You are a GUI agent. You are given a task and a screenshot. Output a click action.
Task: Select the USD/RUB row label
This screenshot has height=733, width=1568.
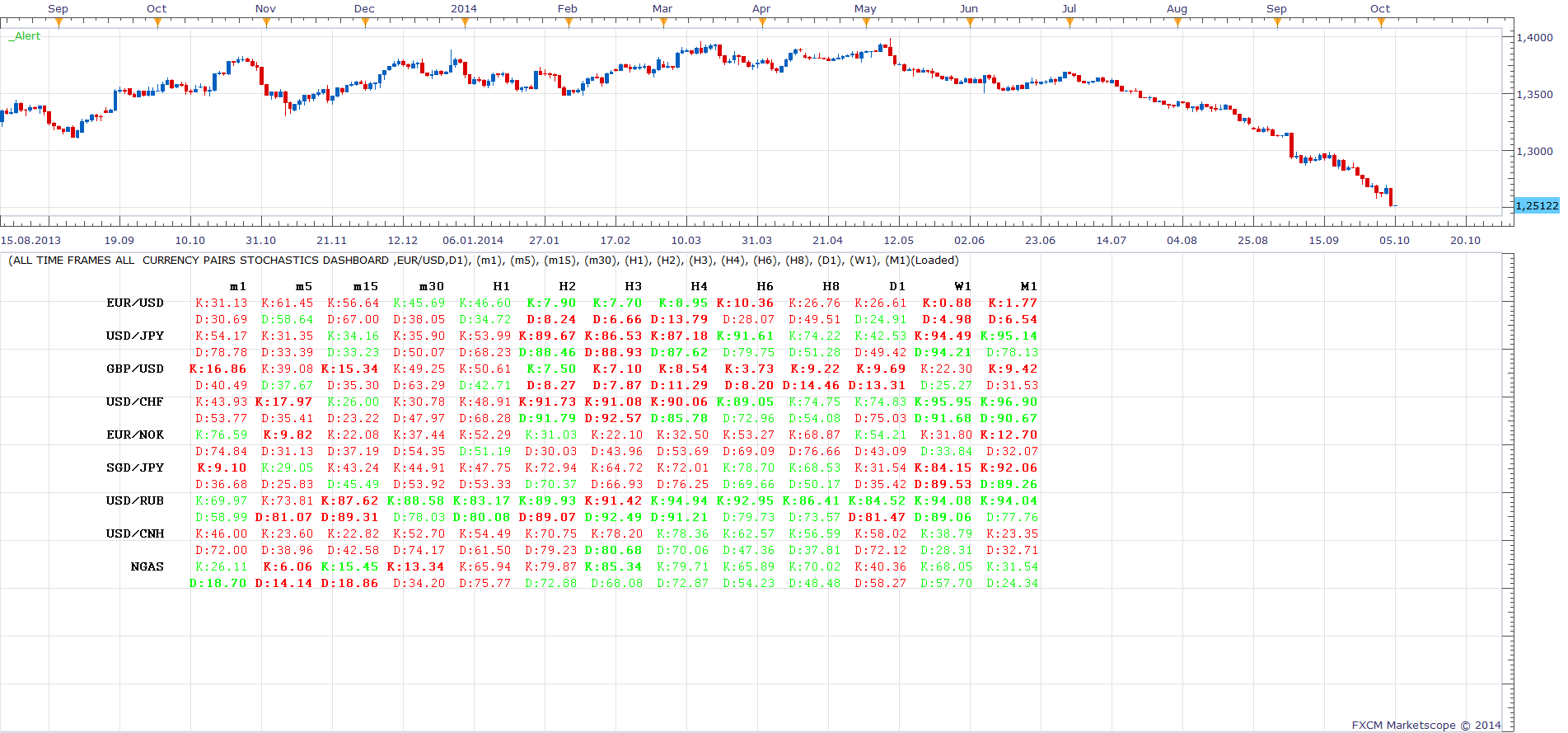pos(135,500)
